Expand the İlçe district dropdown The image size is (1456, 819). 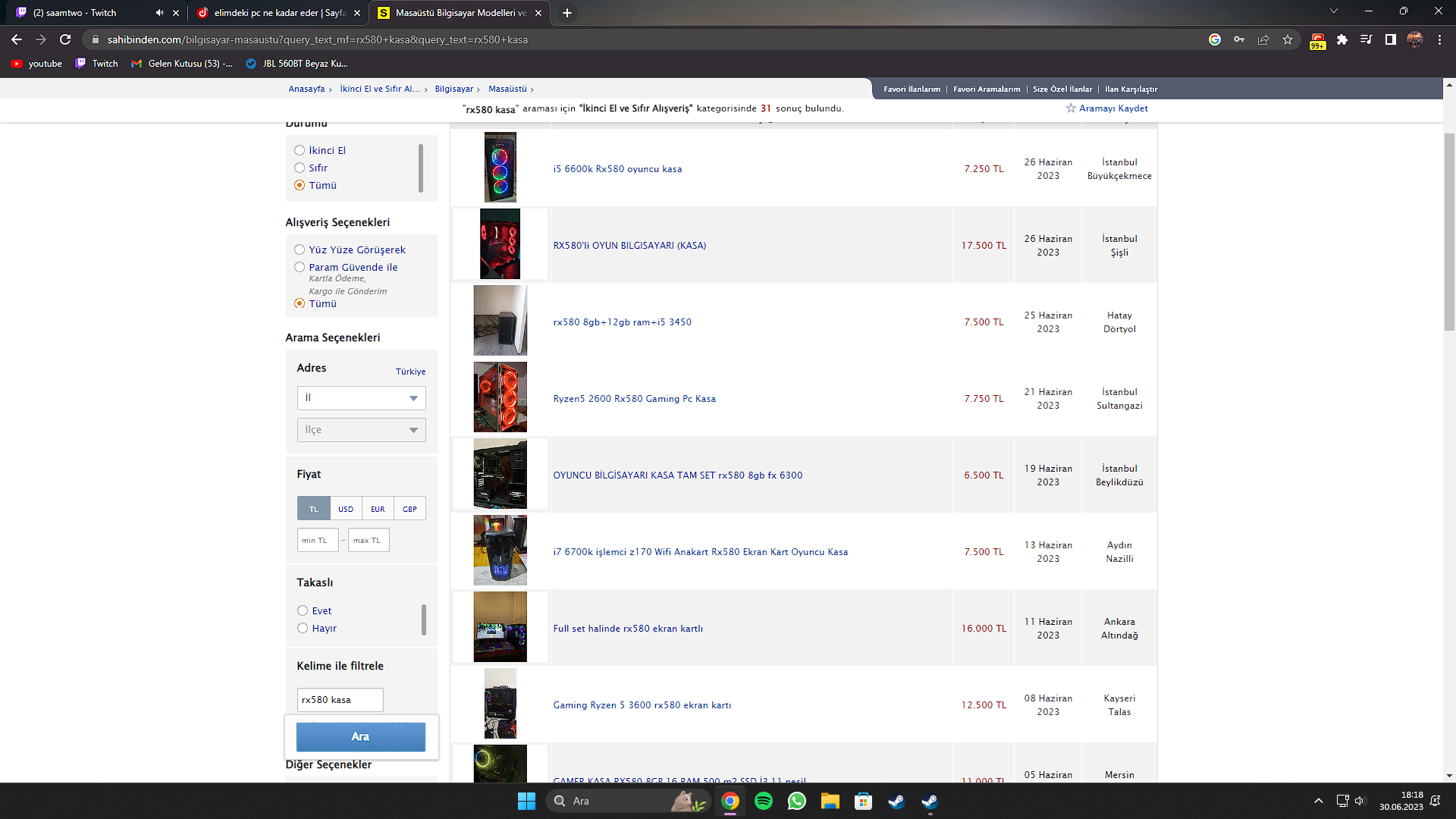361,430
